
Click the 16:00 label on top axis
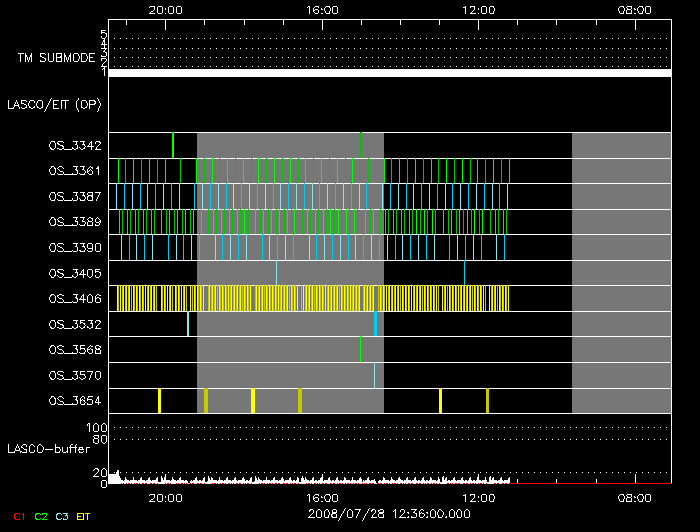pyautogui.click(x=322, y=10)
